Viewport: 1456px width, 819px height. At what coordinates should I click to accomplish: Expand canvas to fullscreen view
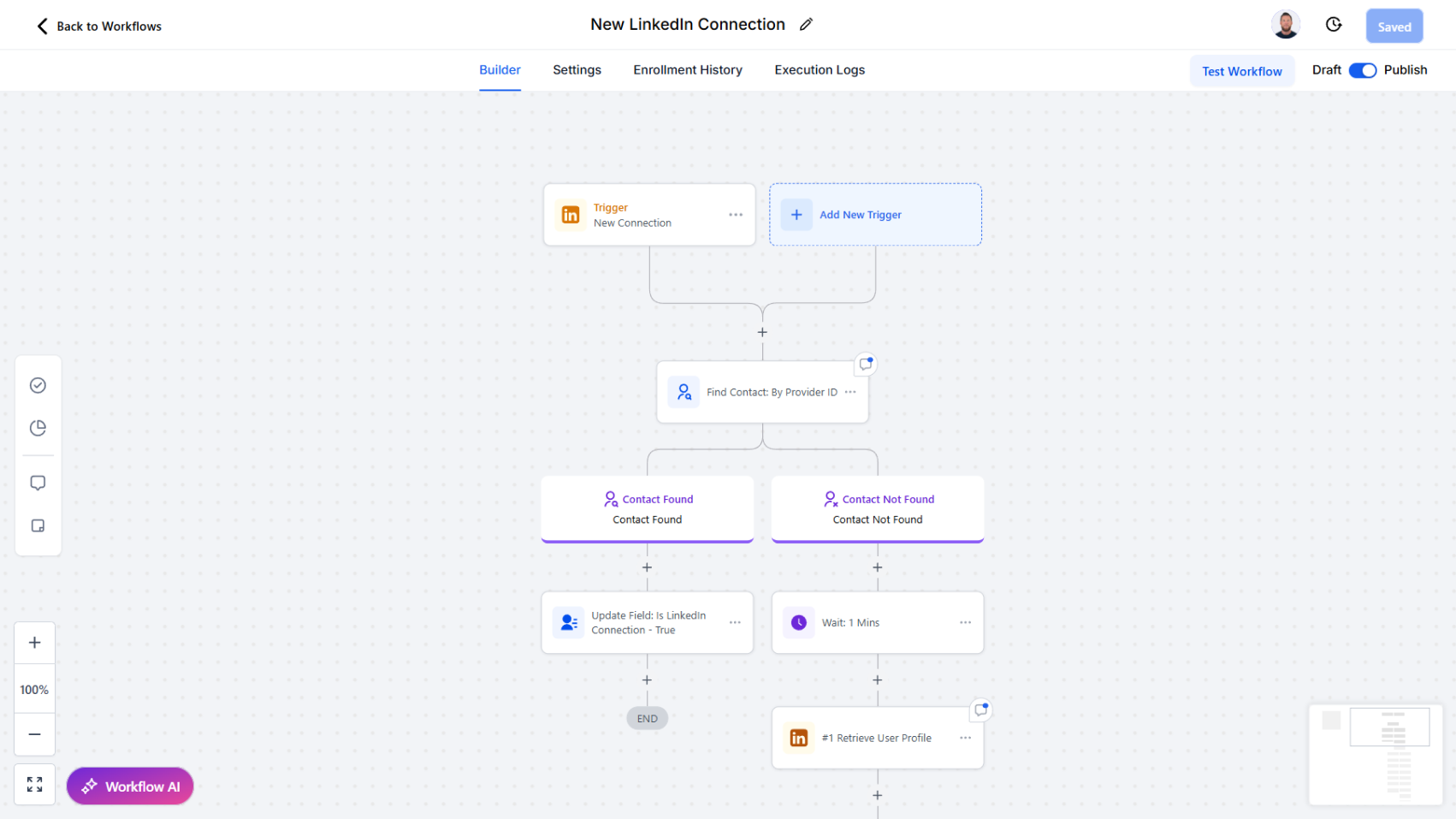tap(34, 784)
